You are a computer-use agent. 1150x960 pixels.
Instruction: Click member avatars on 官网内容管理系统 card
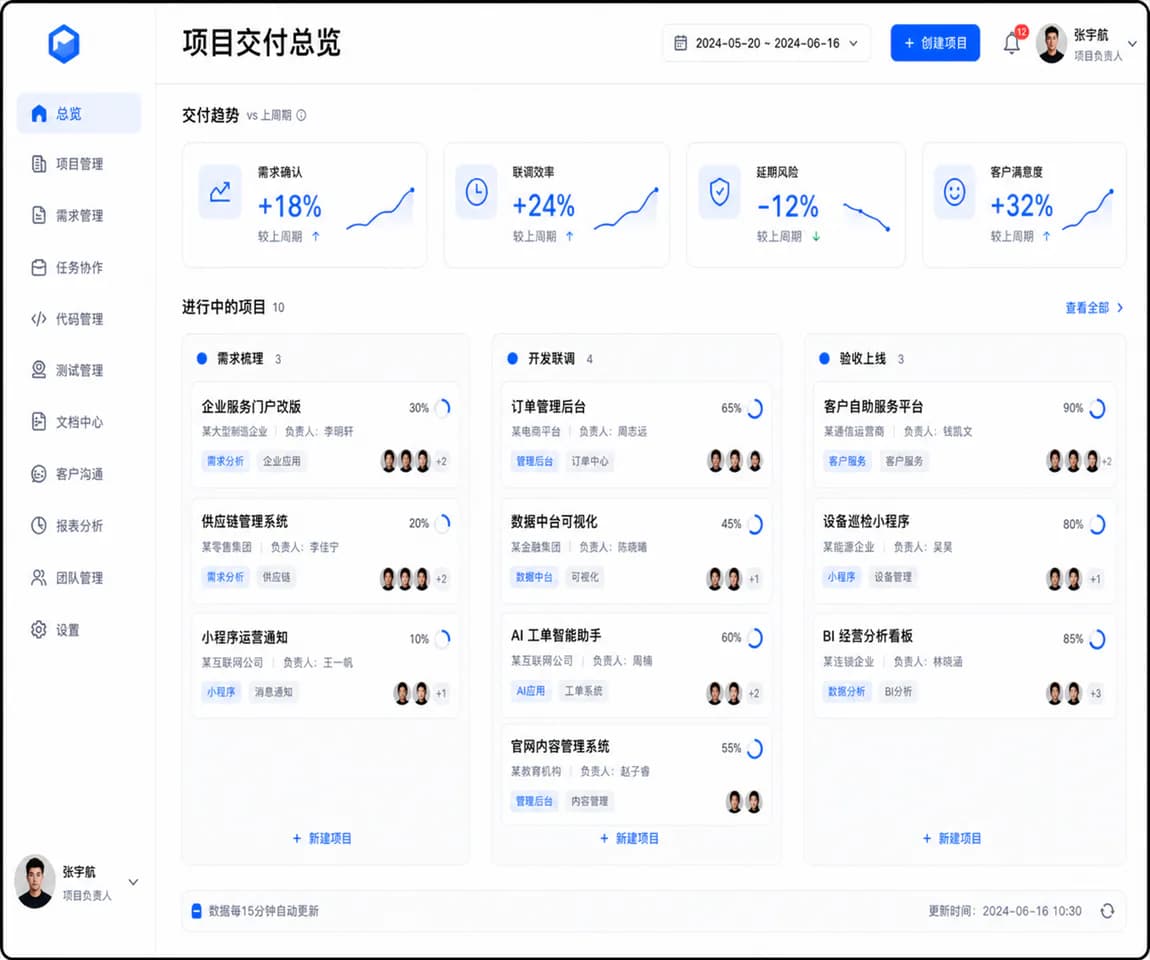coord(744,802)
